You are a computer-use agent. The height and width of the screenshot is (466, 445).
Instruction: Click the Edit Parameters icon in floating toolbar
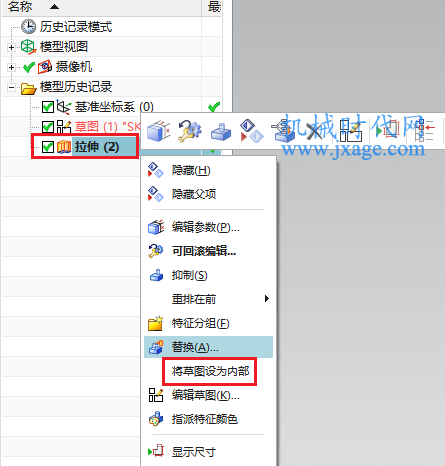[x=158, y=131]
